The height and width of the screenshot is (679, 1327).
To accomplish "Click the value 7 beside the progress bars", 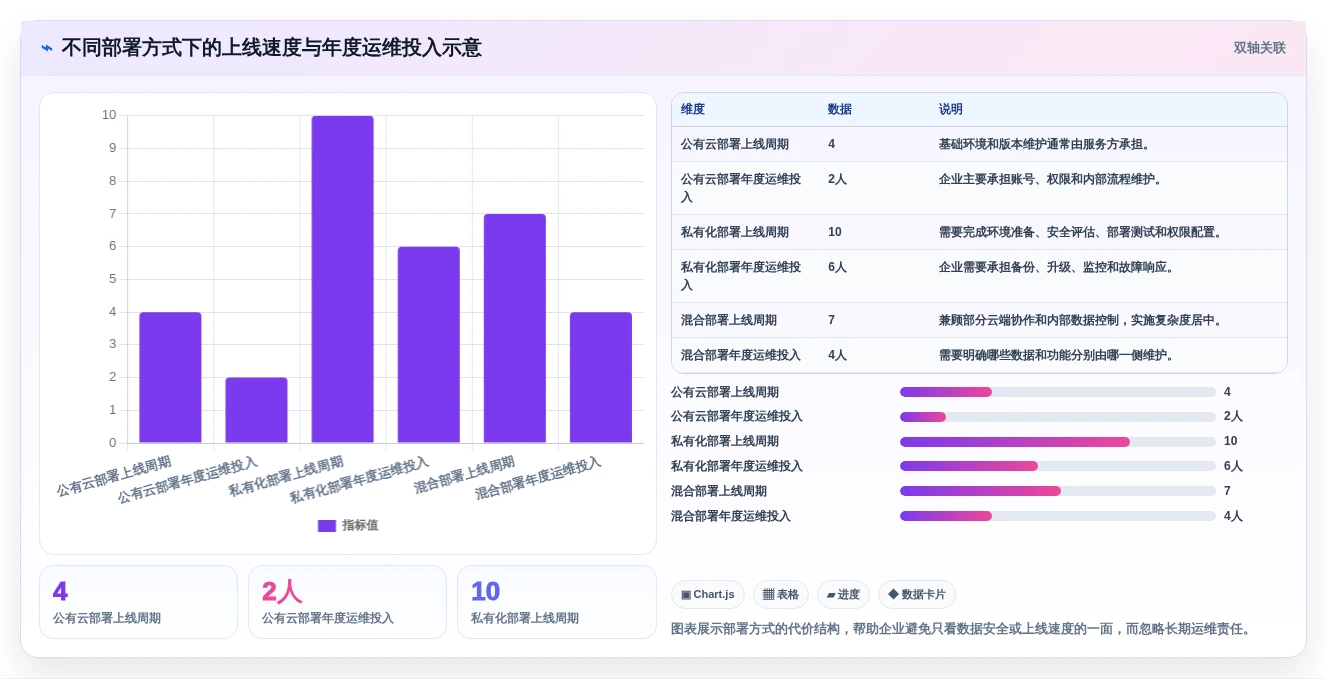I will pos(1228,491).
